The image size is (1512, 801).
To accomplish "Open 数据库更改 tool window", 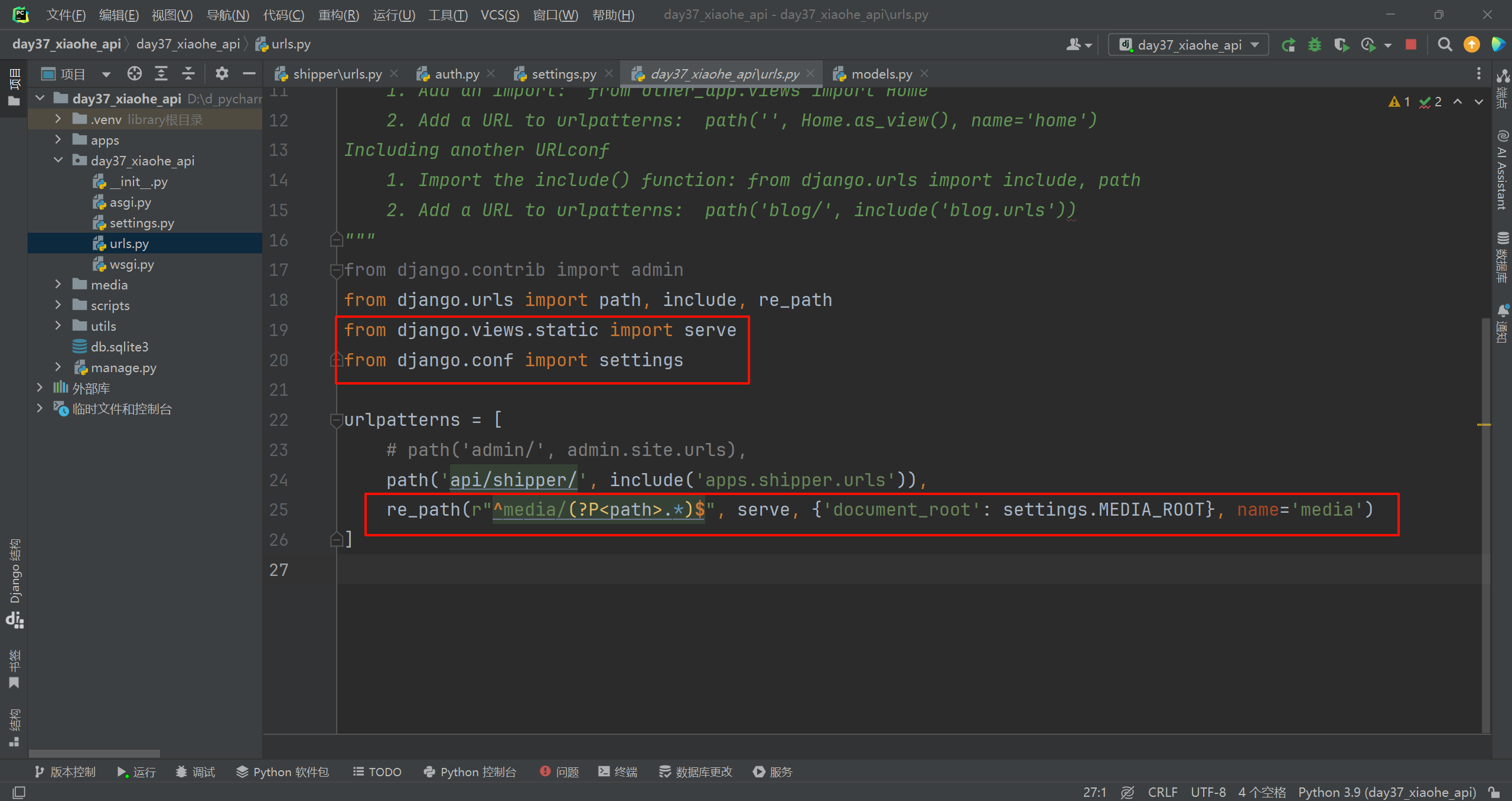I will (x=695, y=772).
